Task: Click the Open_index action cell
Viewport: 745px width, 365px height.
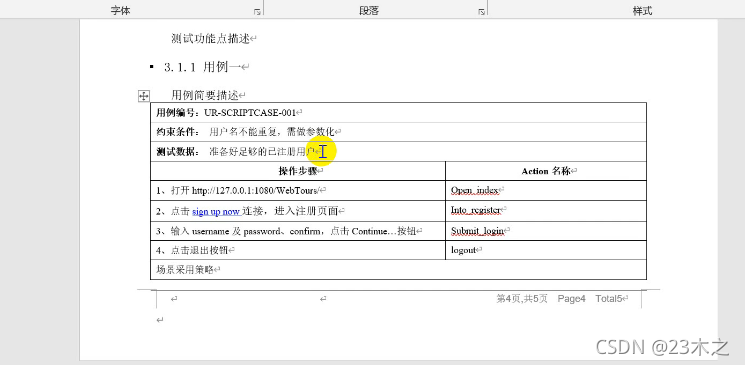Action: coord(546,191)
